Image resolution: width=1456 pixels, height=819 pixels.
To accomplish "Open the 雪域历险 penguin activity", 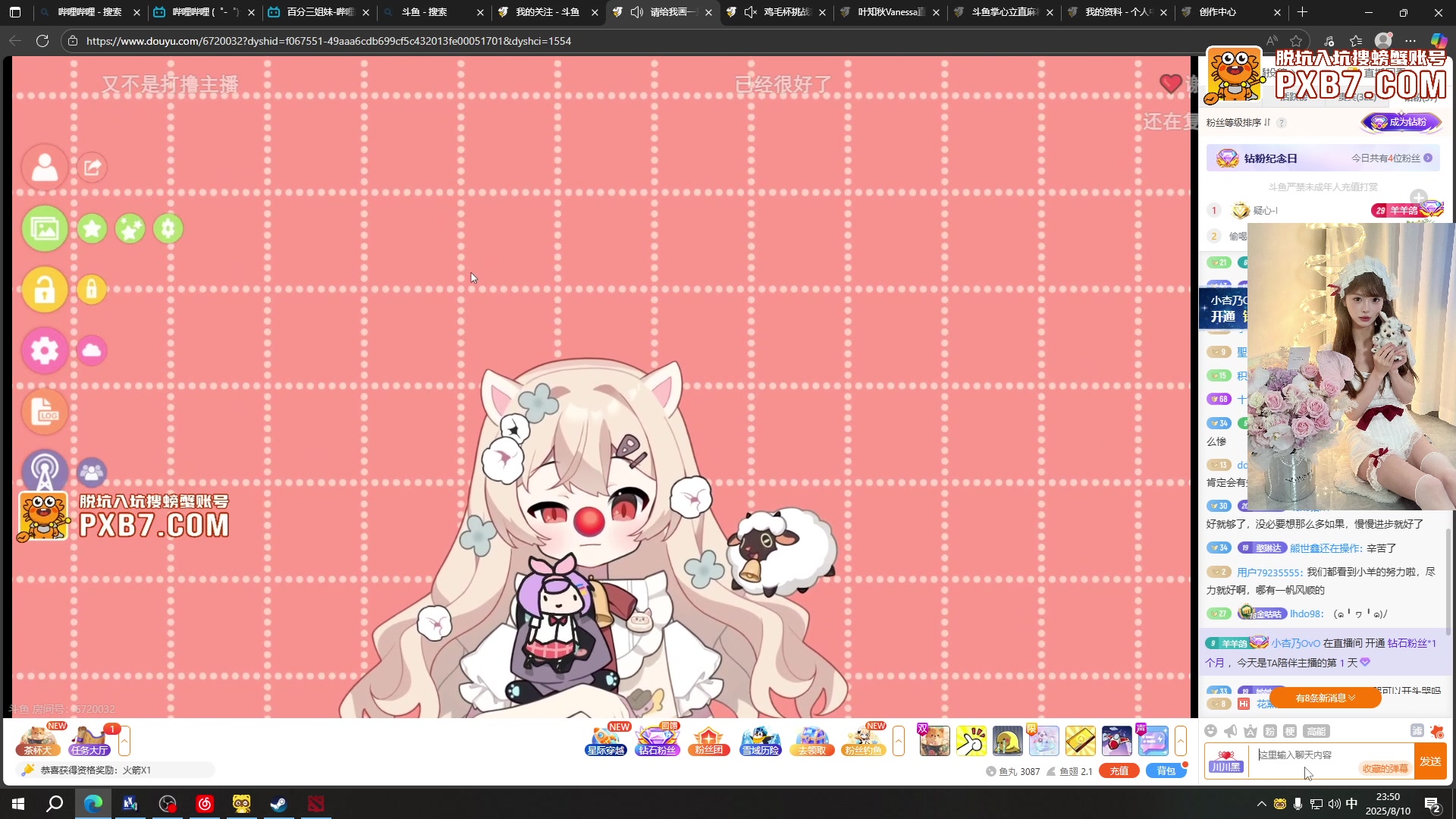I will point(761,741).
